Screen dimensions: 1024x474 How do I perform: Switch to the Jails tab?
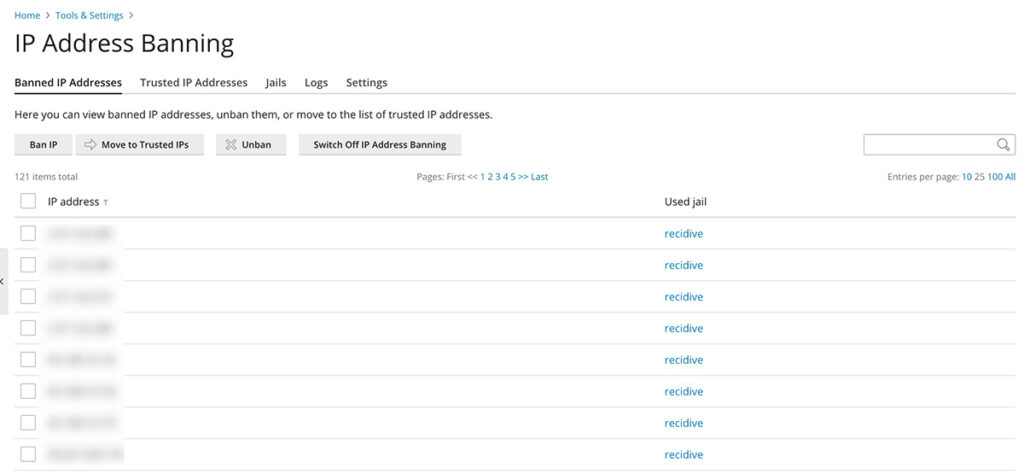(x=276, y=83)
